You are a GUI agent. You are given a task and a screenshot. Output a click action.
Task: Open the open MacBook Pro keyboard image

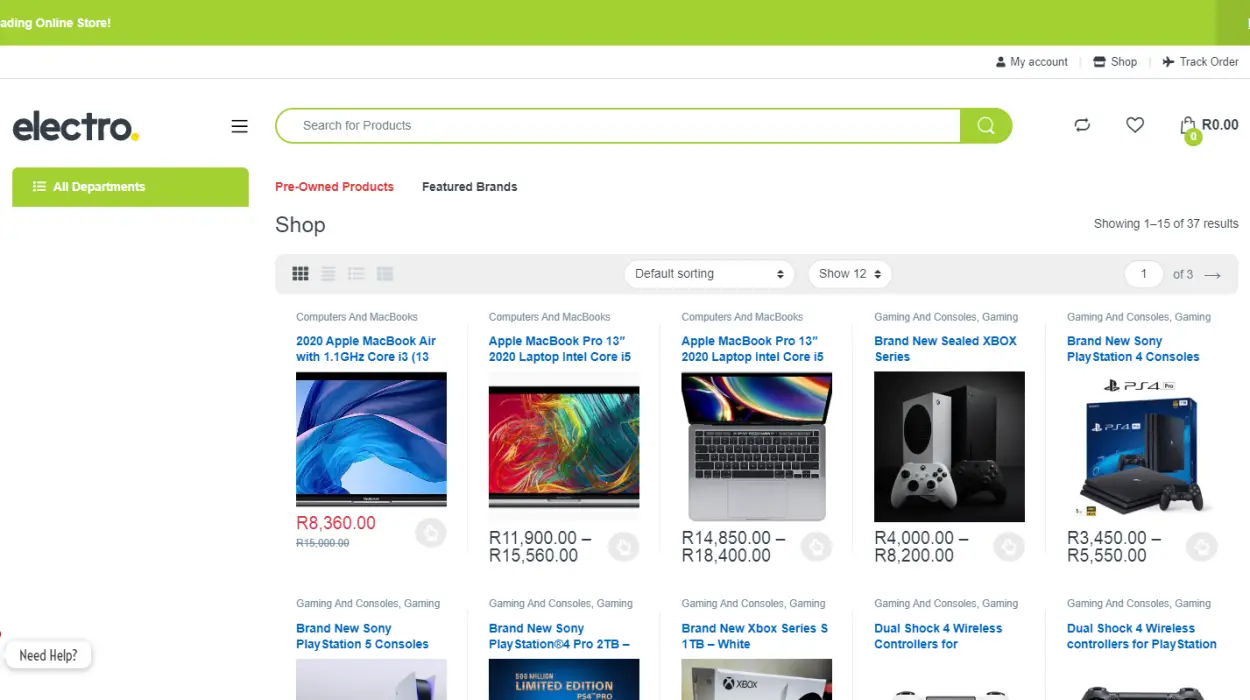point(757,447)
